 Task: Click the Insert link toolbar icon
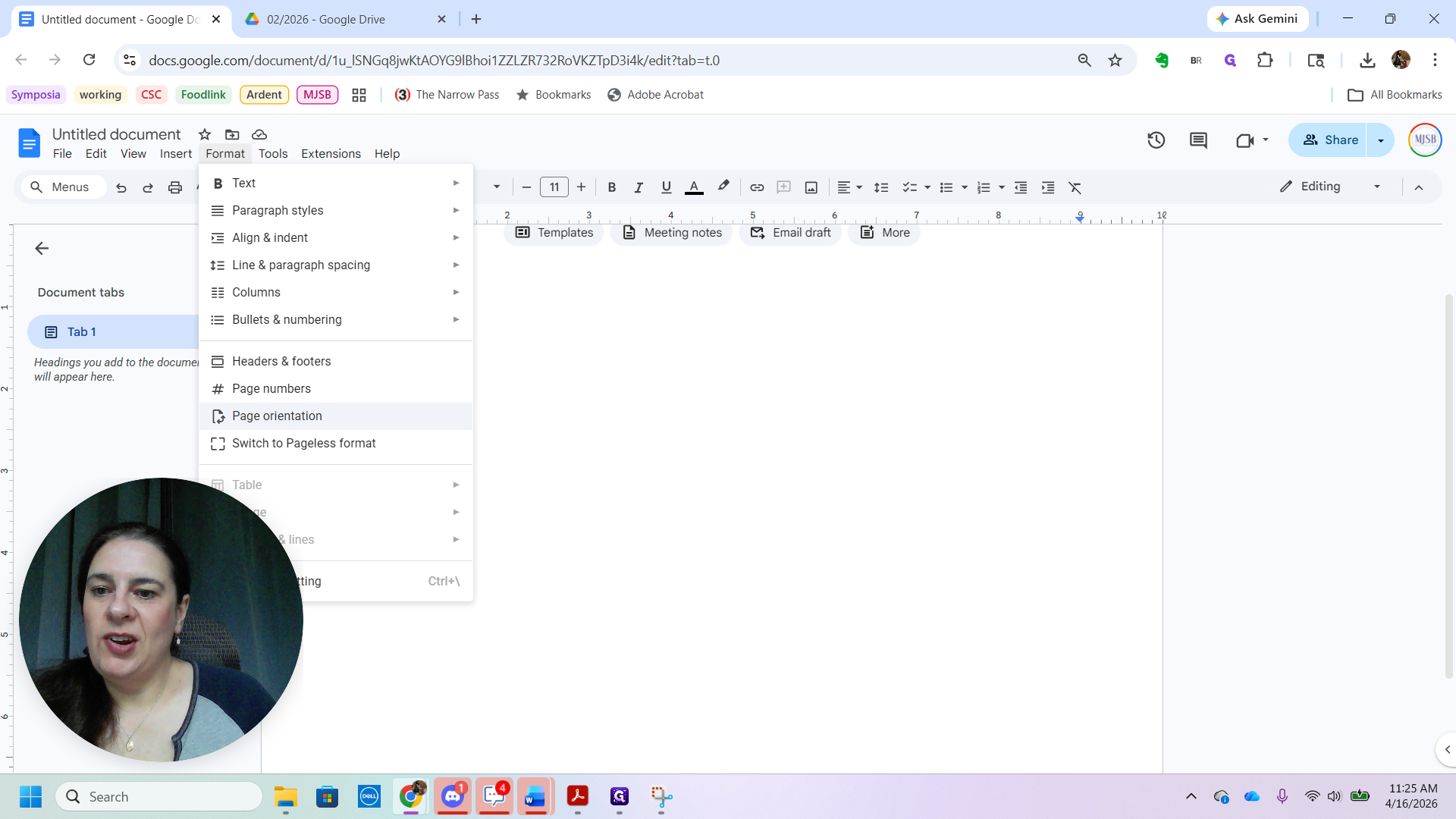pyautogui.click(x=756, y=187)
